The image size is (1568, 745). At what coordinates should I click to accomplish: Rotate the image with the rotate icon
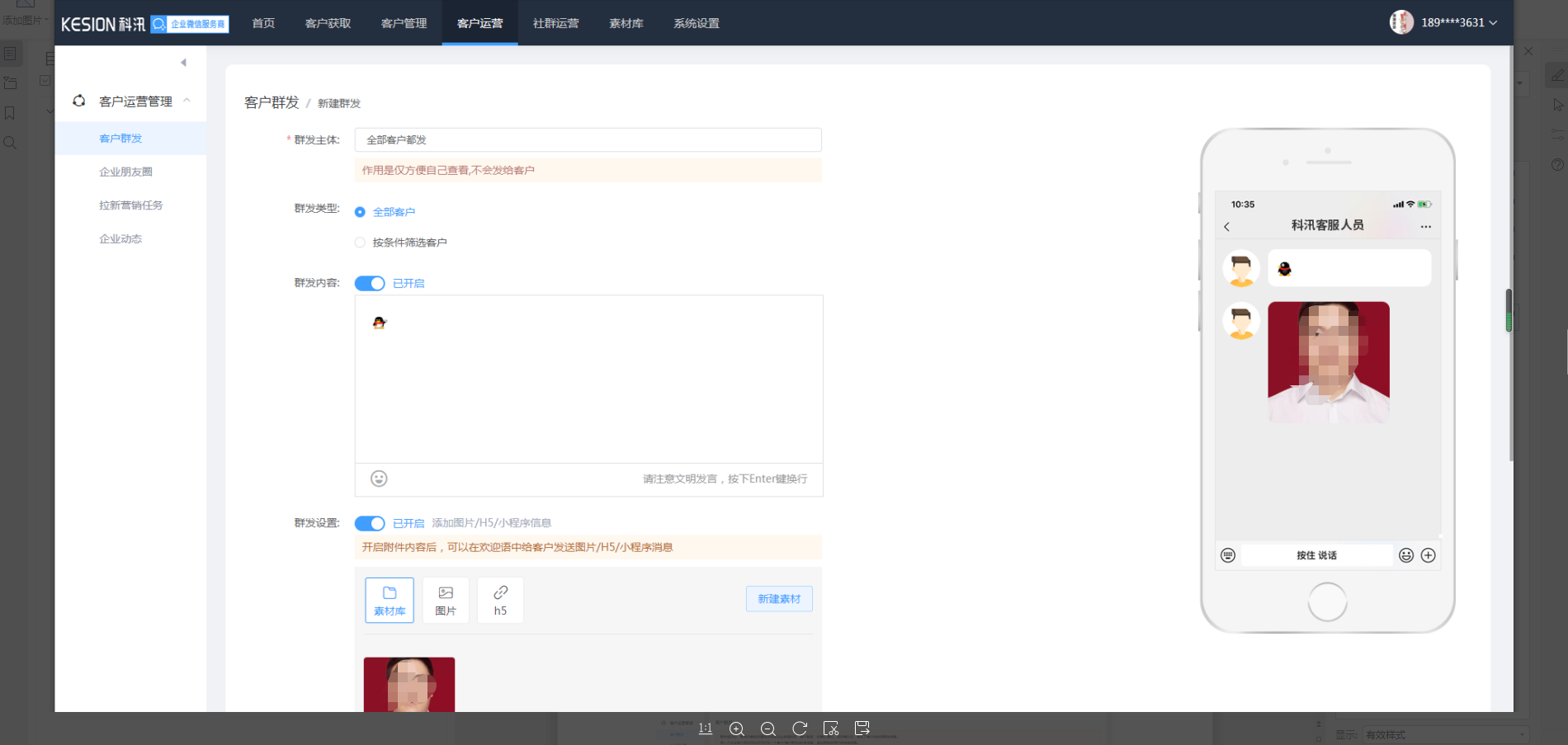click(x=800, y=728)
